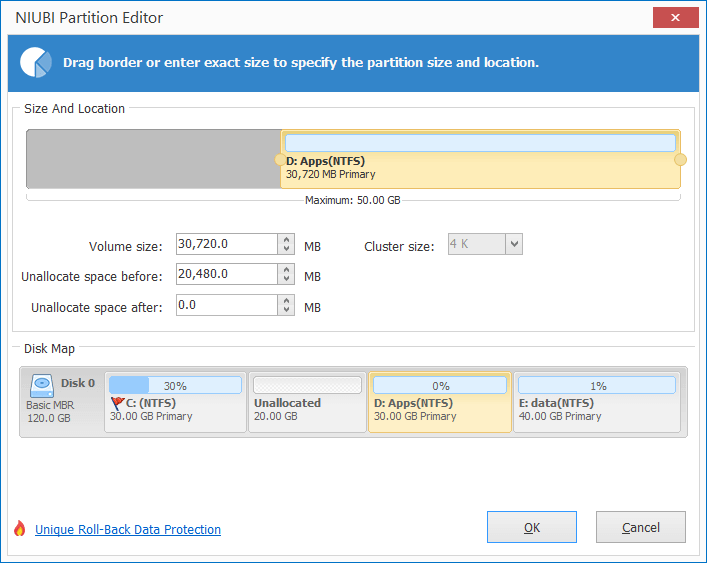
Task: Click the red flag icon beside C: (NTFS)
Action: (117, 403)
